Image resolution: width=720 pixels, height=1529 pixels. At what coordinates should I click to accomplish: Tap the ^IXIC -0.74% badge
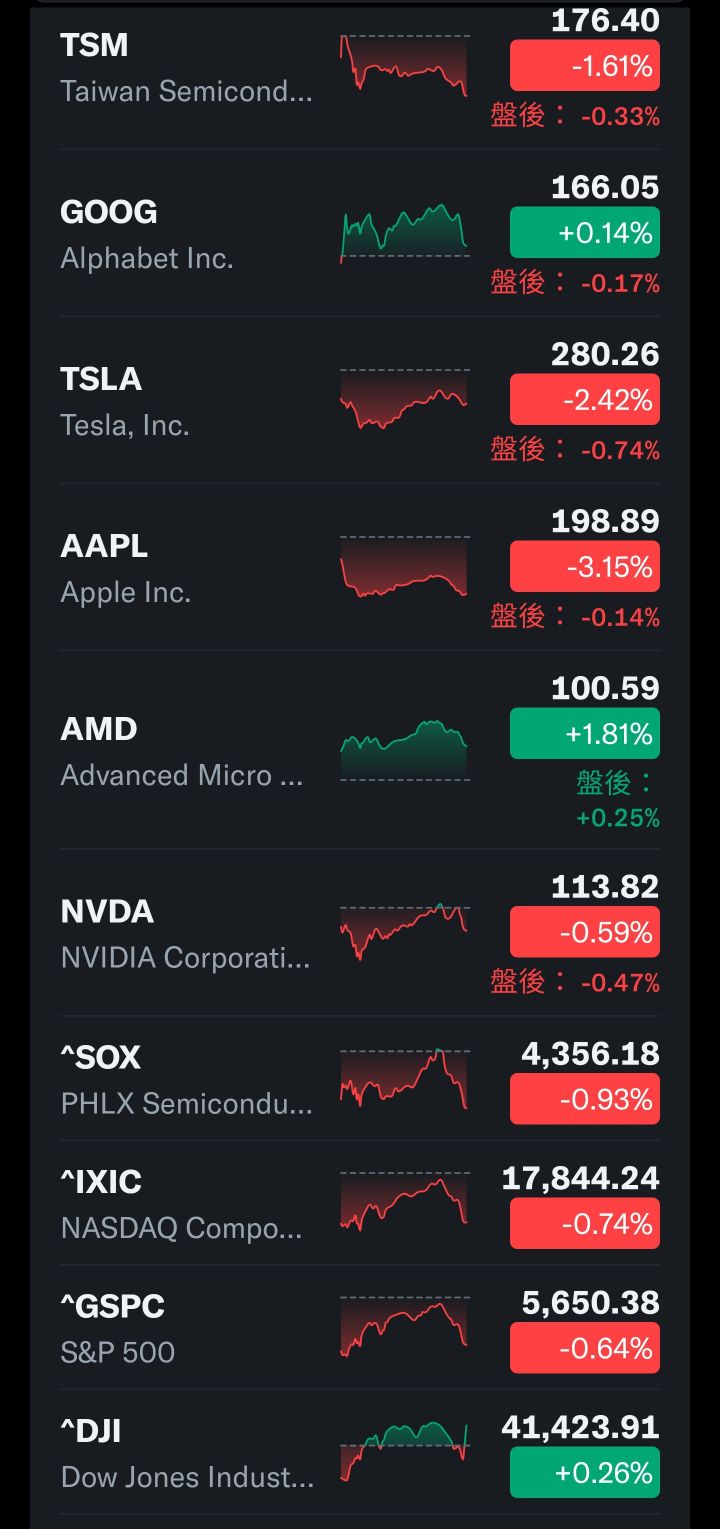[x=585, y=1224]
